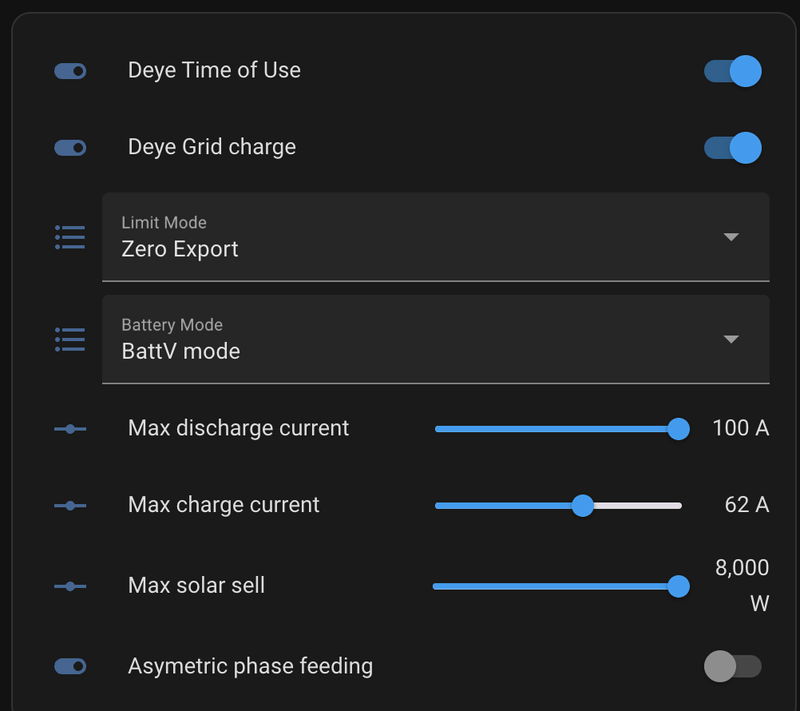800x711 pixels.
Task: Click the icon beside Deye Time of Use
Action: click(70, 71)
